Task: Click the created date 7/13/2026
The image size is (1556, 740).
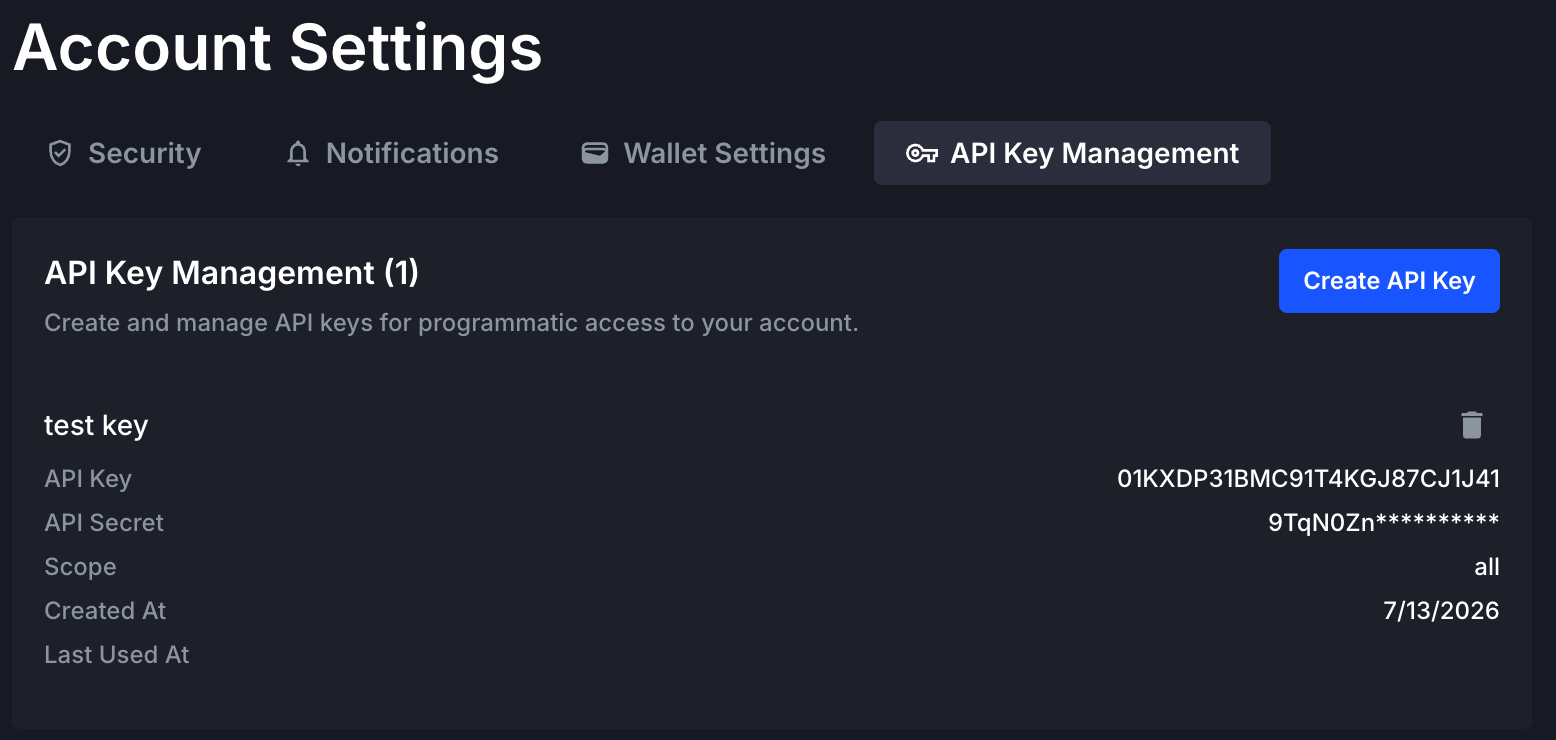Action: (1441, 611)
